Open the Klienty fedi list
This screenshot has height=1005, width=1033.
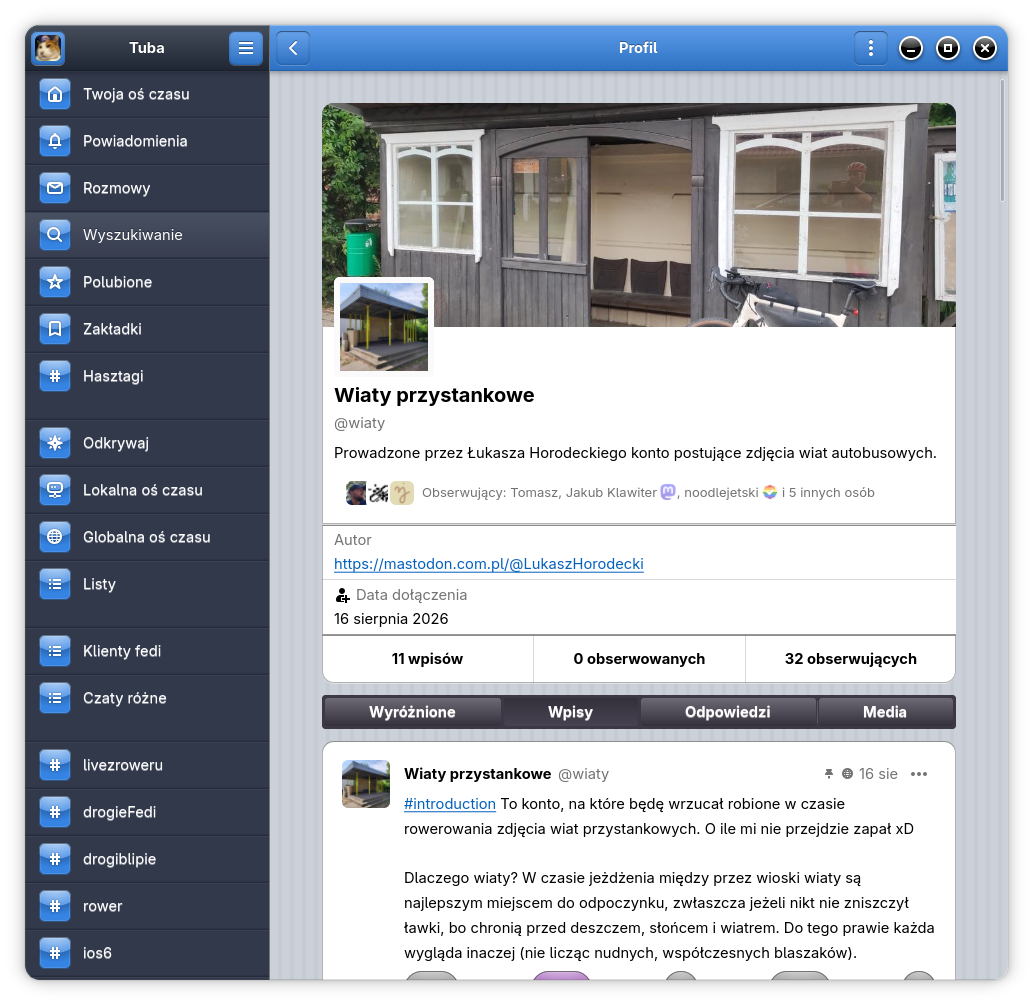coord(147,651)
